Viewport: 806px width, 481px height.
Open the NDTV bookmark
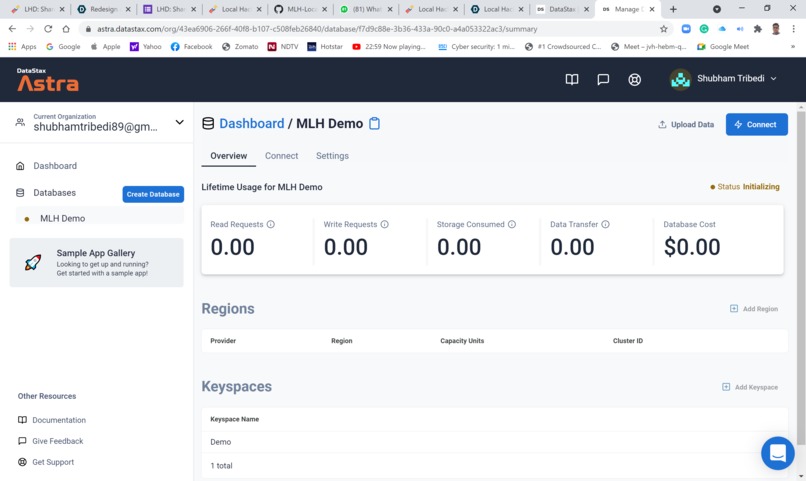point(283,46)
